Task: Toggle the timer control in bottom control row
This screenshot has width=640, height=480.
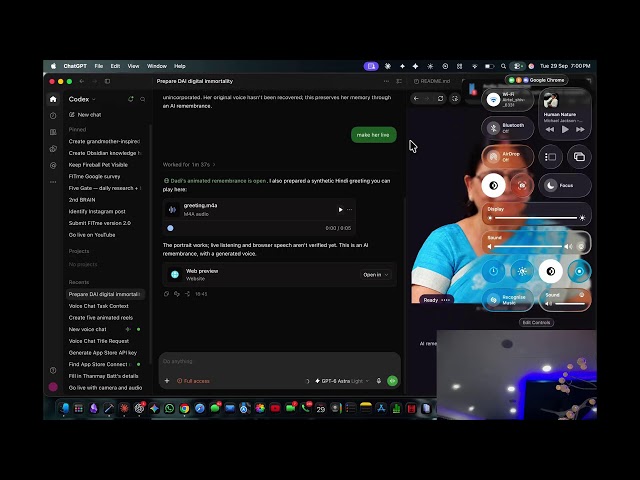Action: (493, 271)
